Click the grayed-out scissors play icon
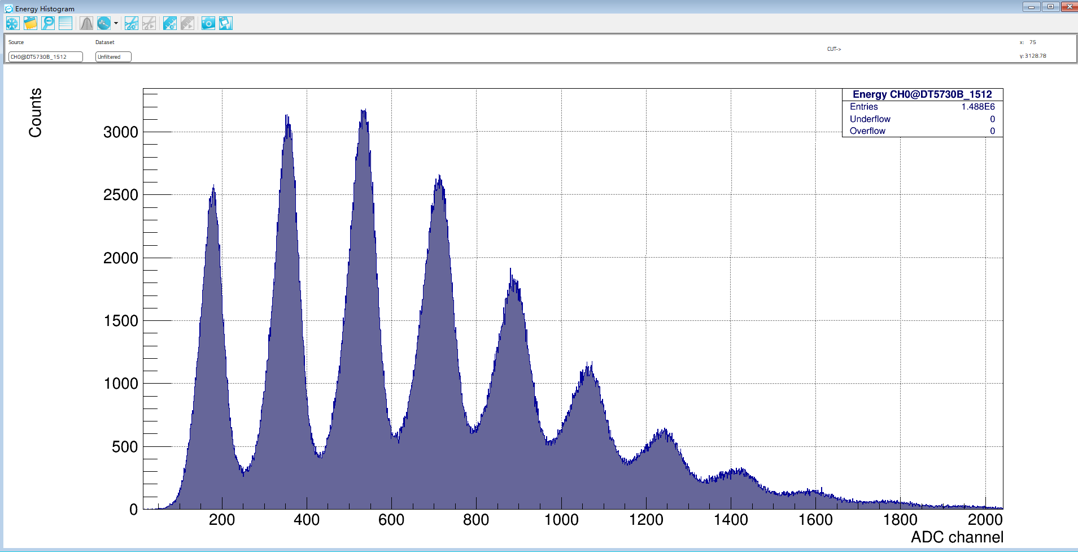Screen dimensions: 1078x552 click(148, 23)
